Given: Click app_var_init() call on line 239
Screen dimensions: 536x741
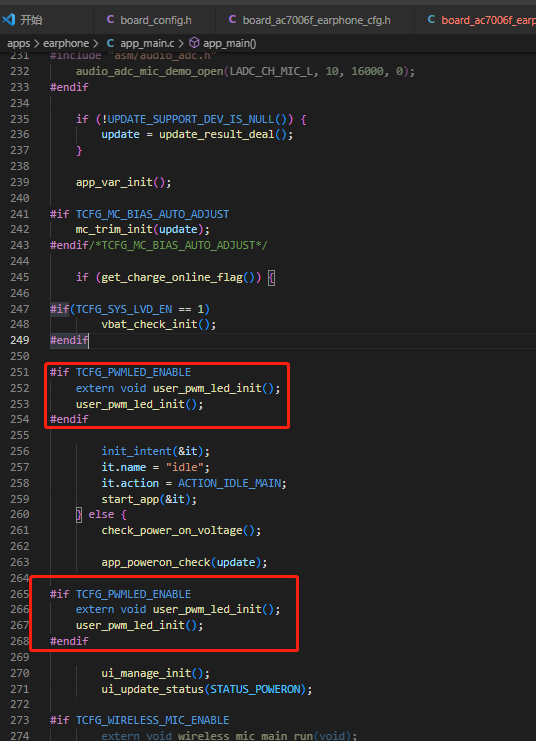Looking at the screenshot, I should click(121, 182).
